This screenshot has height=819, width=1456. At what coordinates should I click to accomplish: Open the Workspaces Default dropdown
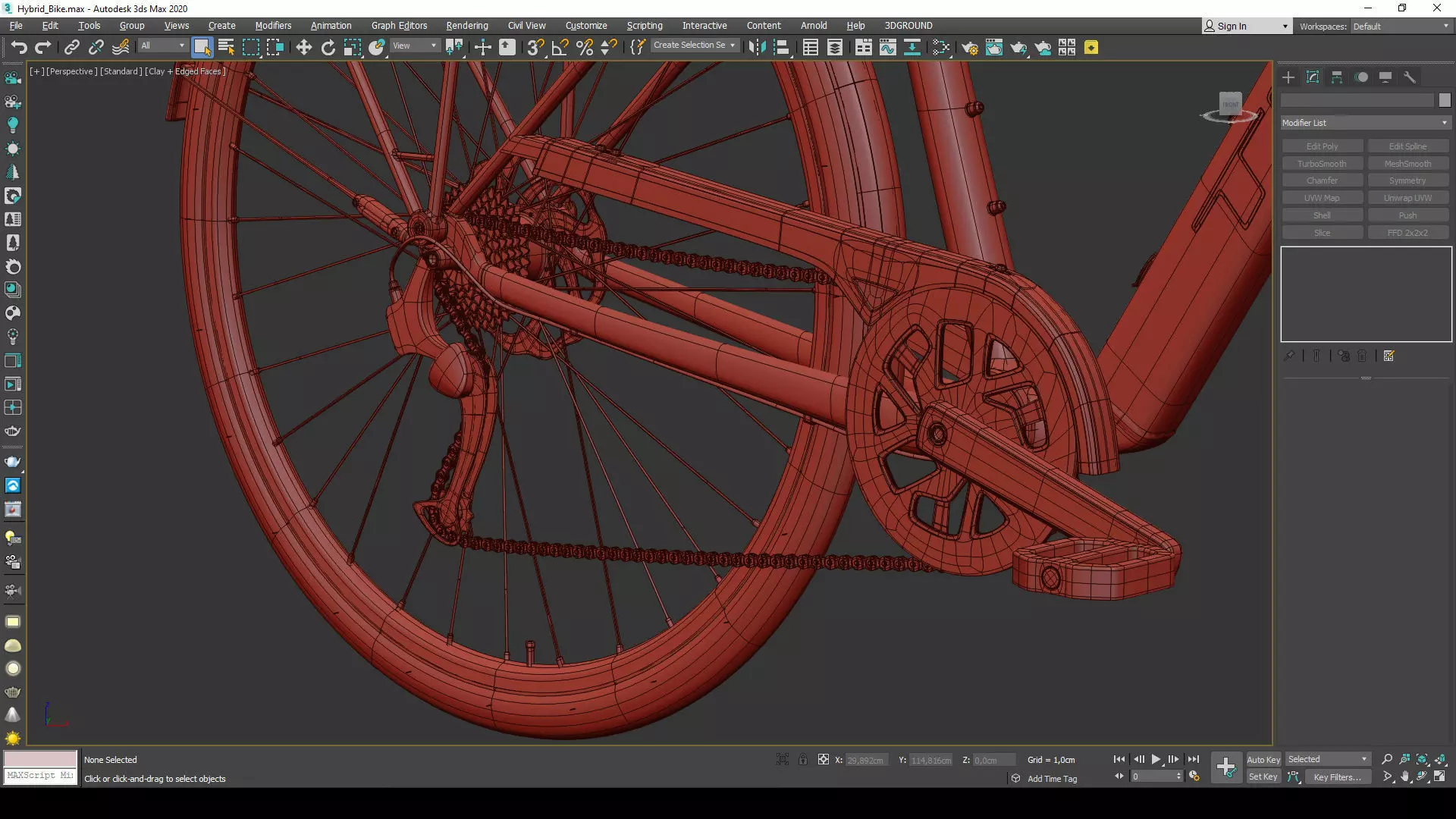[x=1401, y=27]
